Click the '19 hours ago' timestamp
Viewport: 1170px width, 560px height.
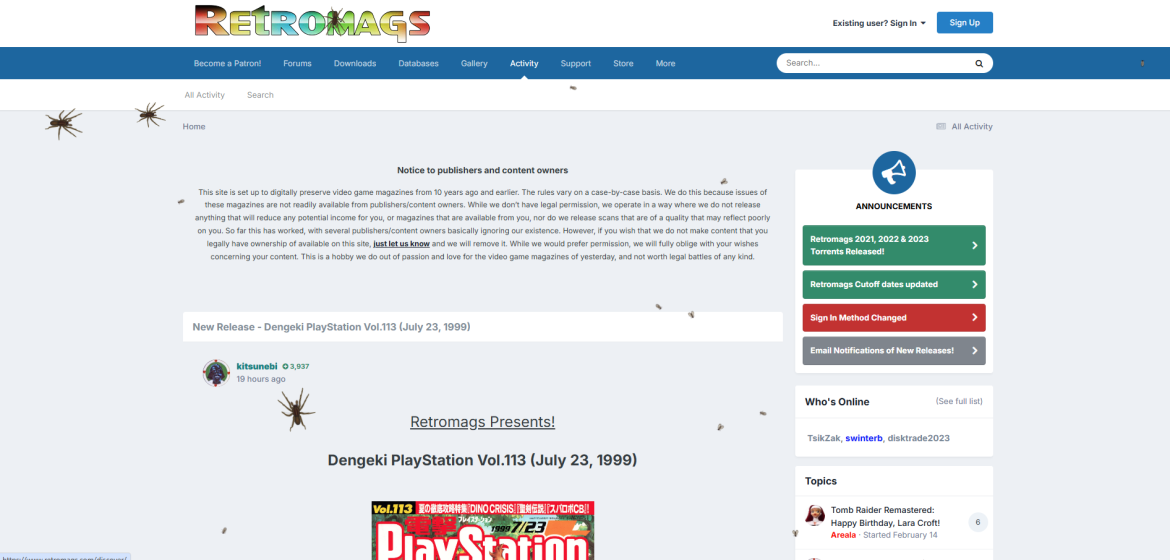[x=261, y=379]
